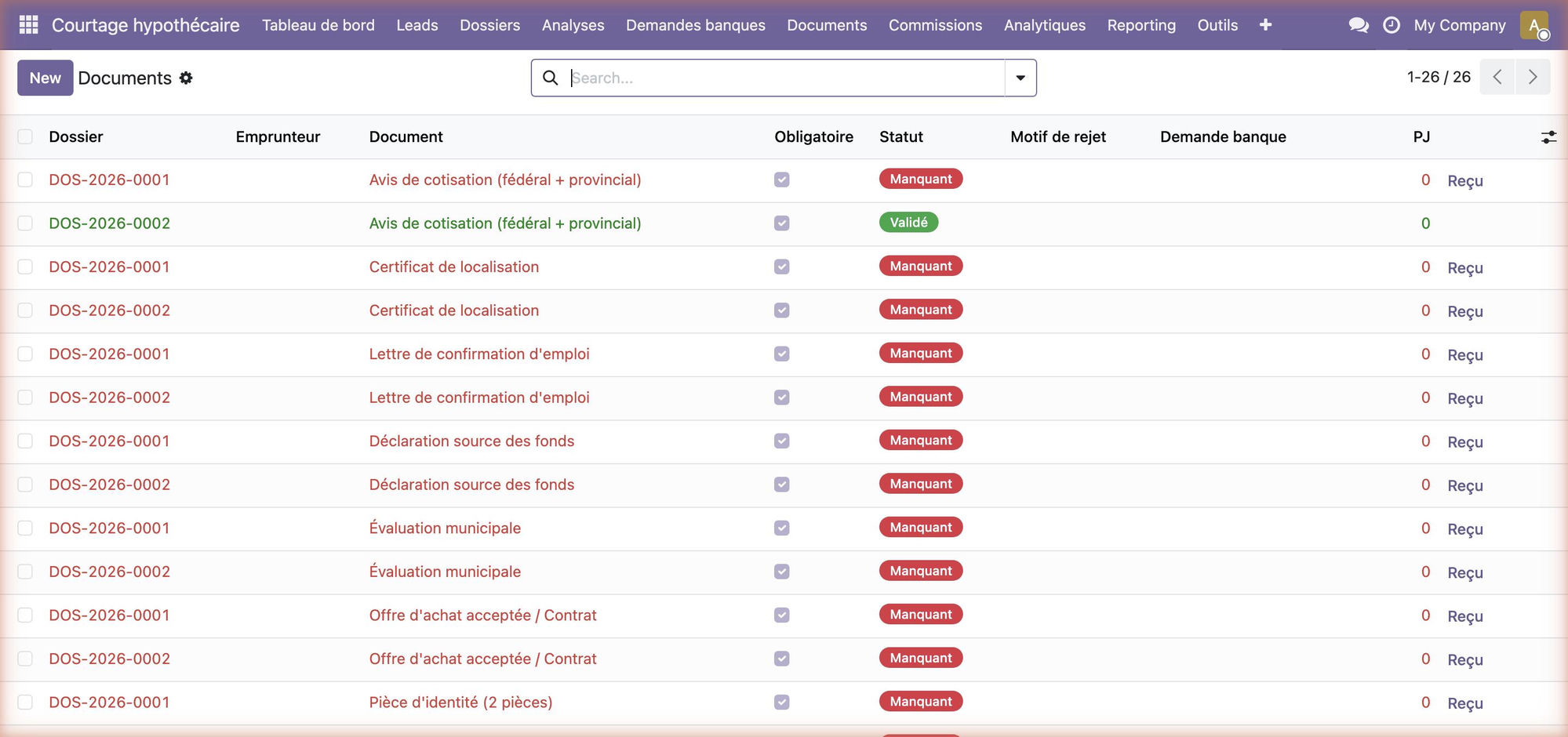
Task: Open the Reporting menu
Action: [1141, 25]
